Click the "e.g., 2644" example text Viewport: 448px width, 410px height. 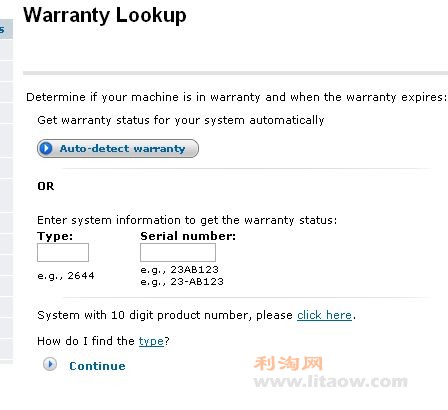[x=66, y=276]
